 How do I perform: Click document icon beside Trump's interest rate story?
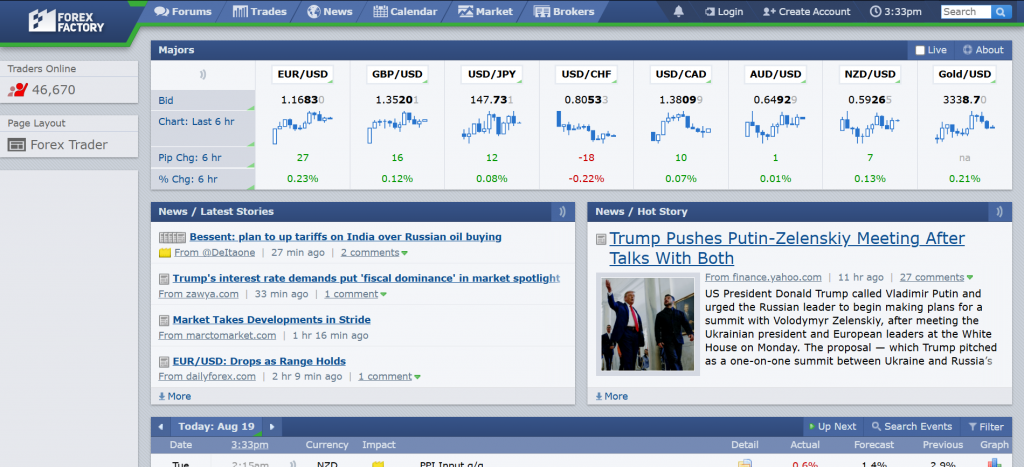[x=164, y=279]
